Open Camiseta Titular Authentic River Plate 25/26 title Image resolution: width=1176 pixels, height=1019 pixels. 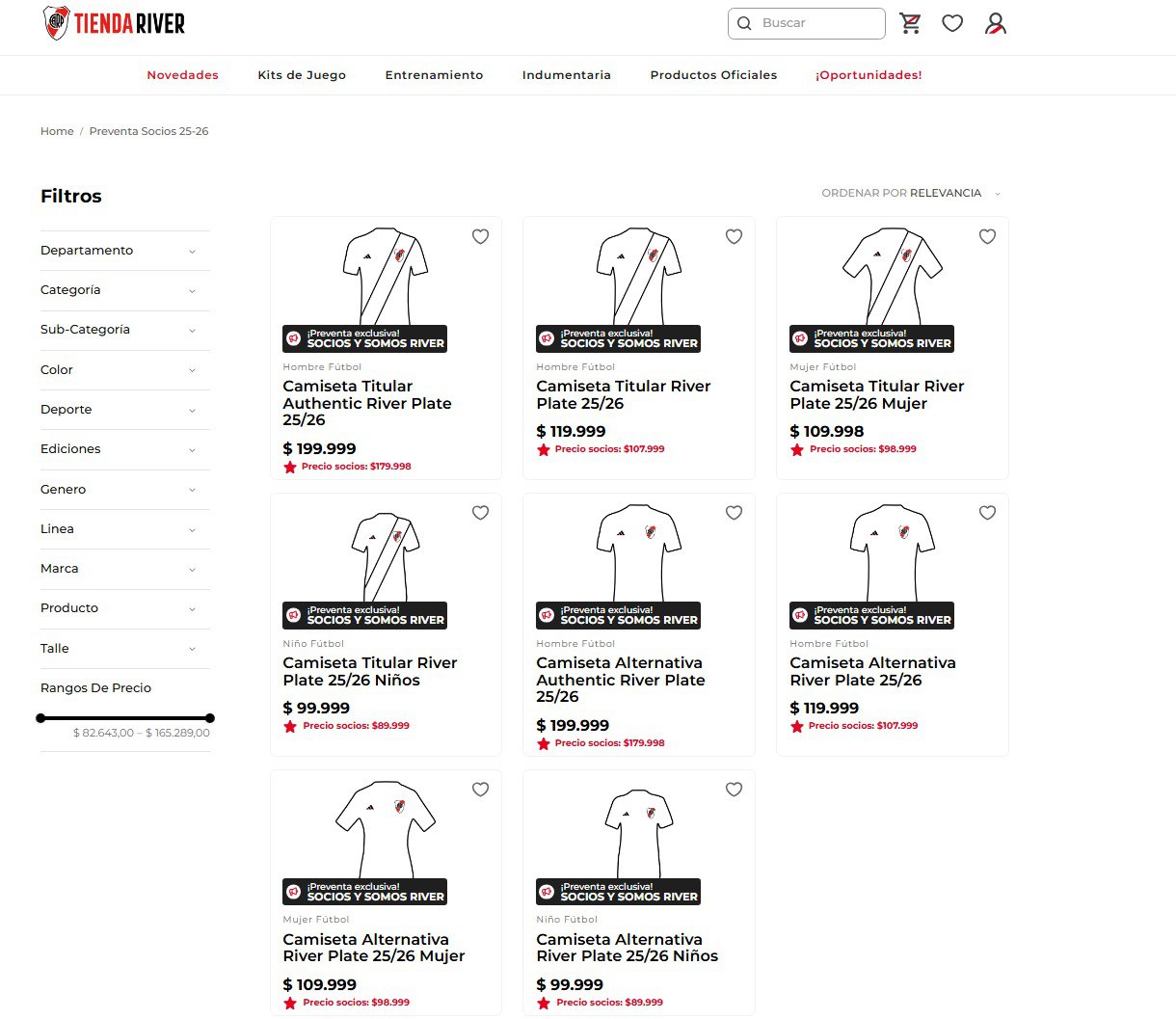(x=367, y=403)
